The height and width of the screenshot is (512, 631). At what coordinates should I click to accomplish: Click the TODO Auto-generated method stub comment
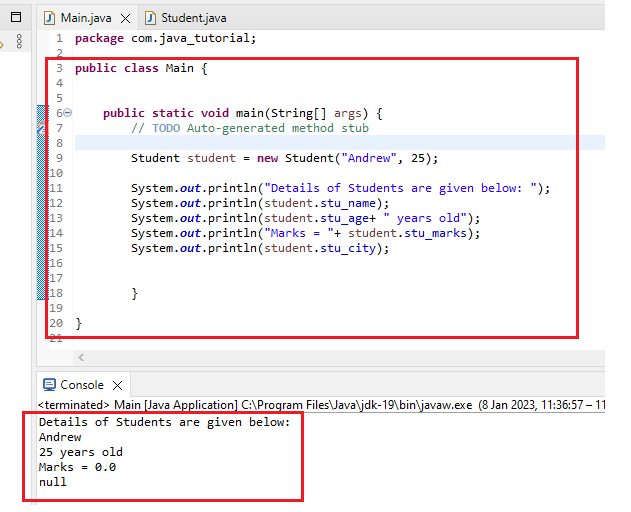[x=250, y=128]
